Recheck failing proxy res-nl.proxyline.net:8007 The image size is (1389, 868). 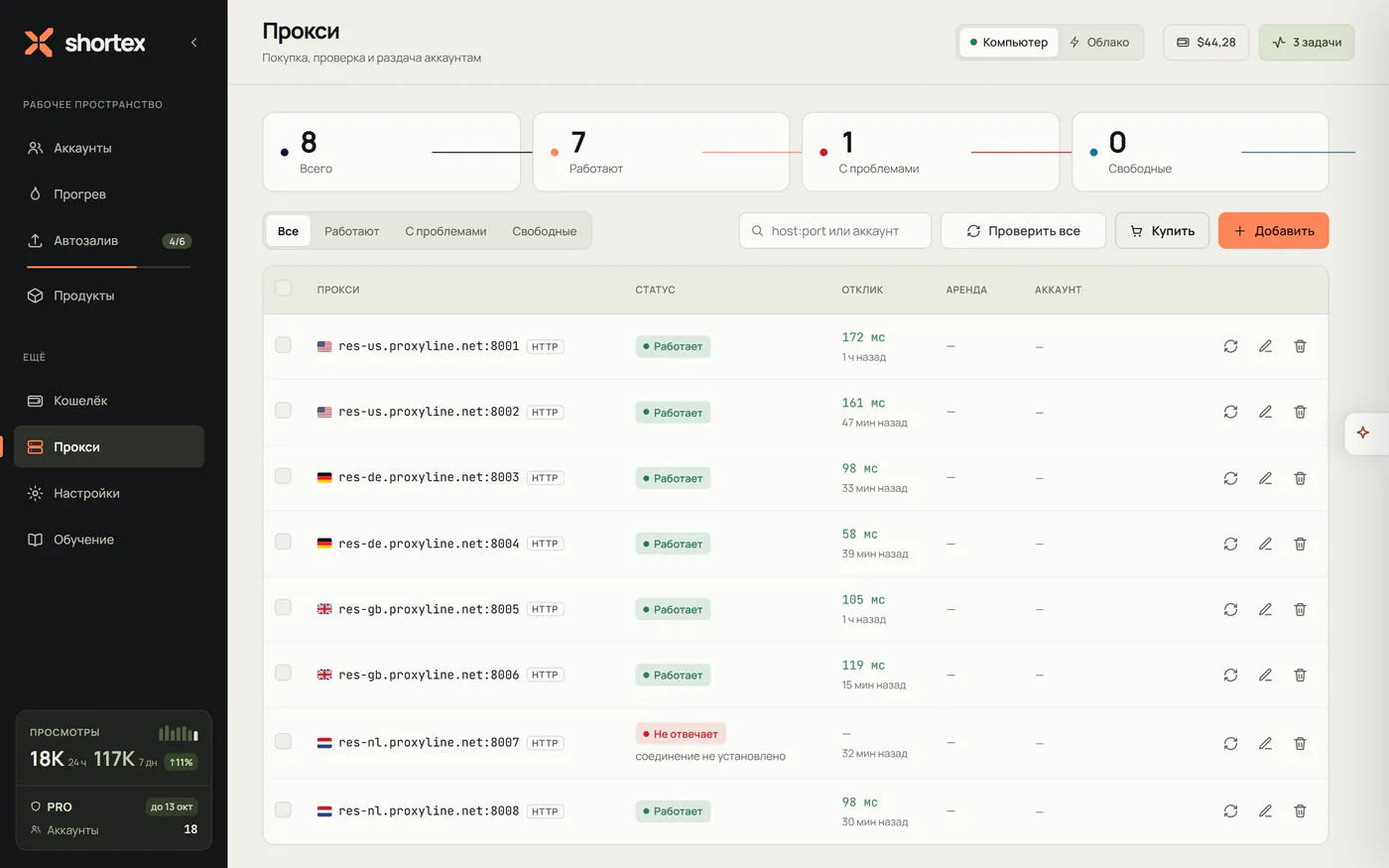(1230, 743)
